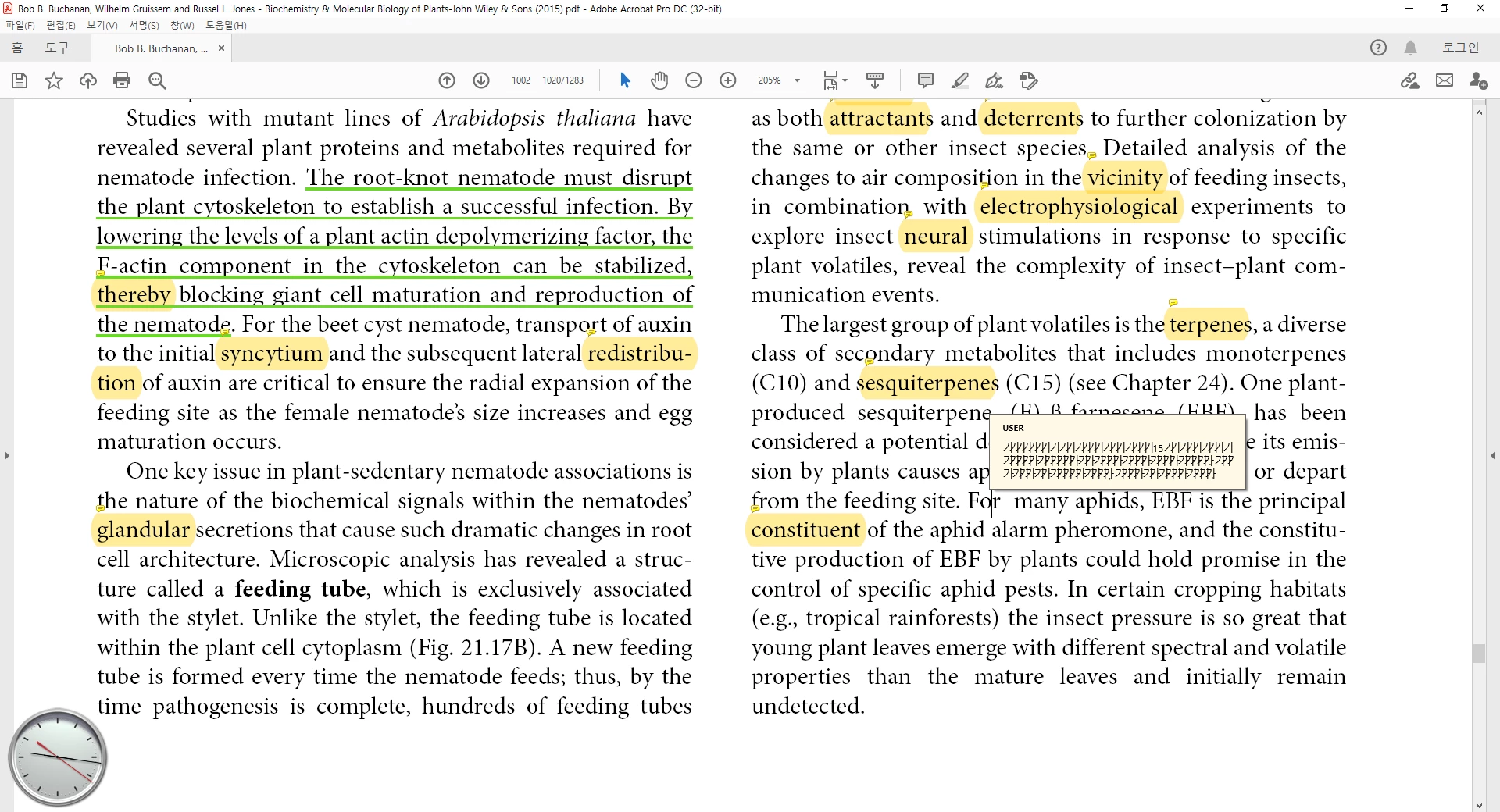Open the zoom level dropdown arrow
The height and width of the screenshot is (812, 1500).
point(797,80)
